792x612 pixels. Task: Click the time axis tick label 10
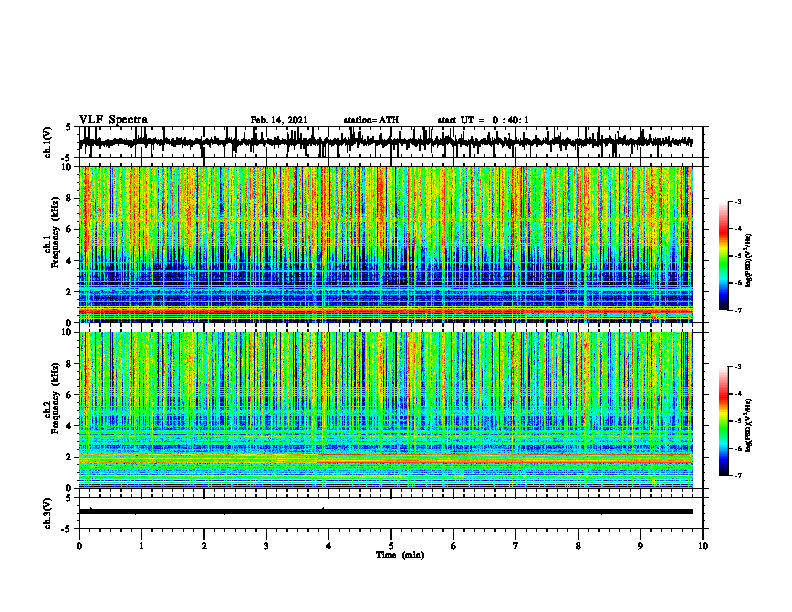pyautogui.click(x=703, y=546)
